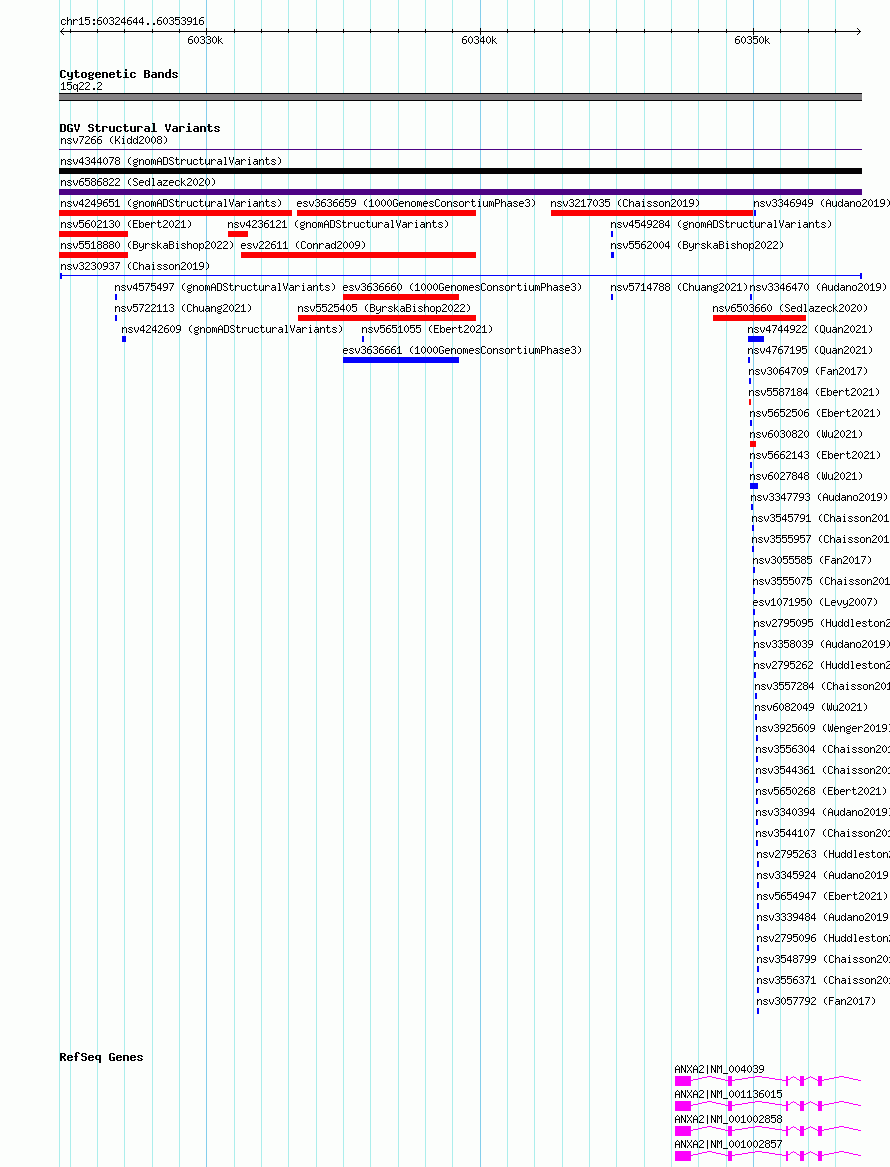Select nsv3055585 (Fan2017) label

812,560
